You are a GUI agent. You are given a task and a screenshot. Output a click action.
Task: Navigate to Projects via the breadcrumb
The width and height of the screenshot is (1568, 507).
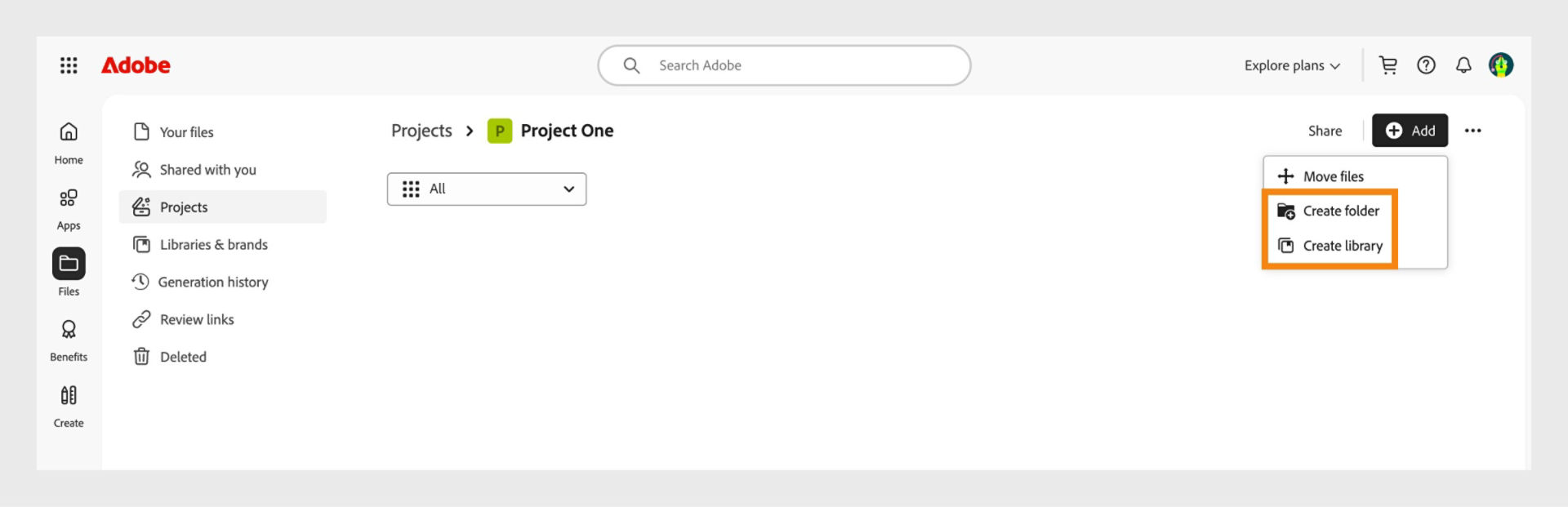click(x=421, y=130)
